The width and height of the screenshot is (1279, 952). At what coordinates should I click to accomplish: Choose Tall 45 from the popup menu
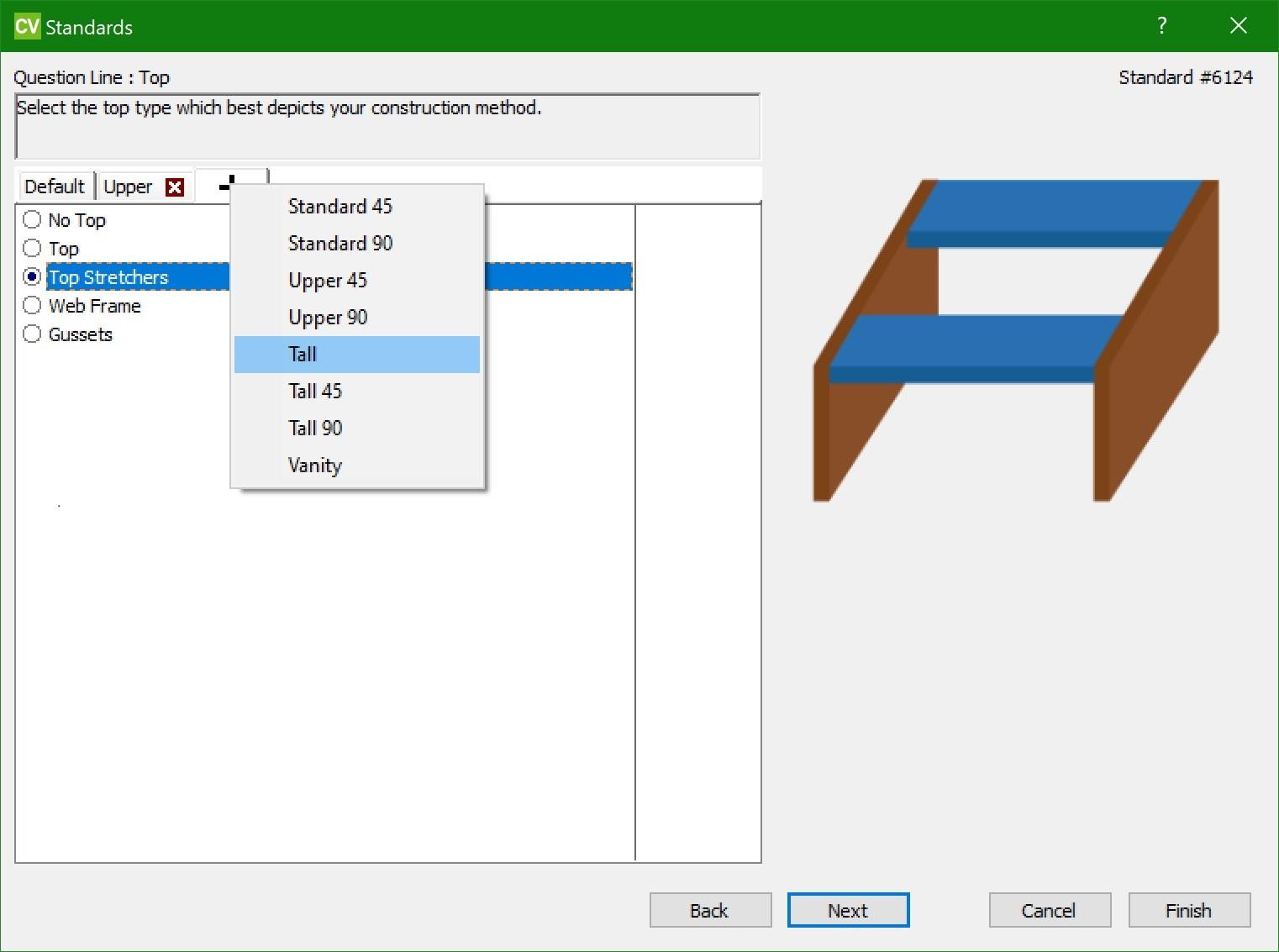tap(357, 392)
